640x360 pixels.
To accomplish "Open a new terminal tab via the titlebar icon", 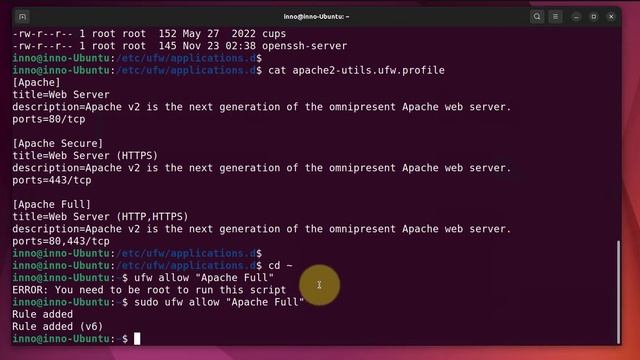I will [x=22, y=17].
